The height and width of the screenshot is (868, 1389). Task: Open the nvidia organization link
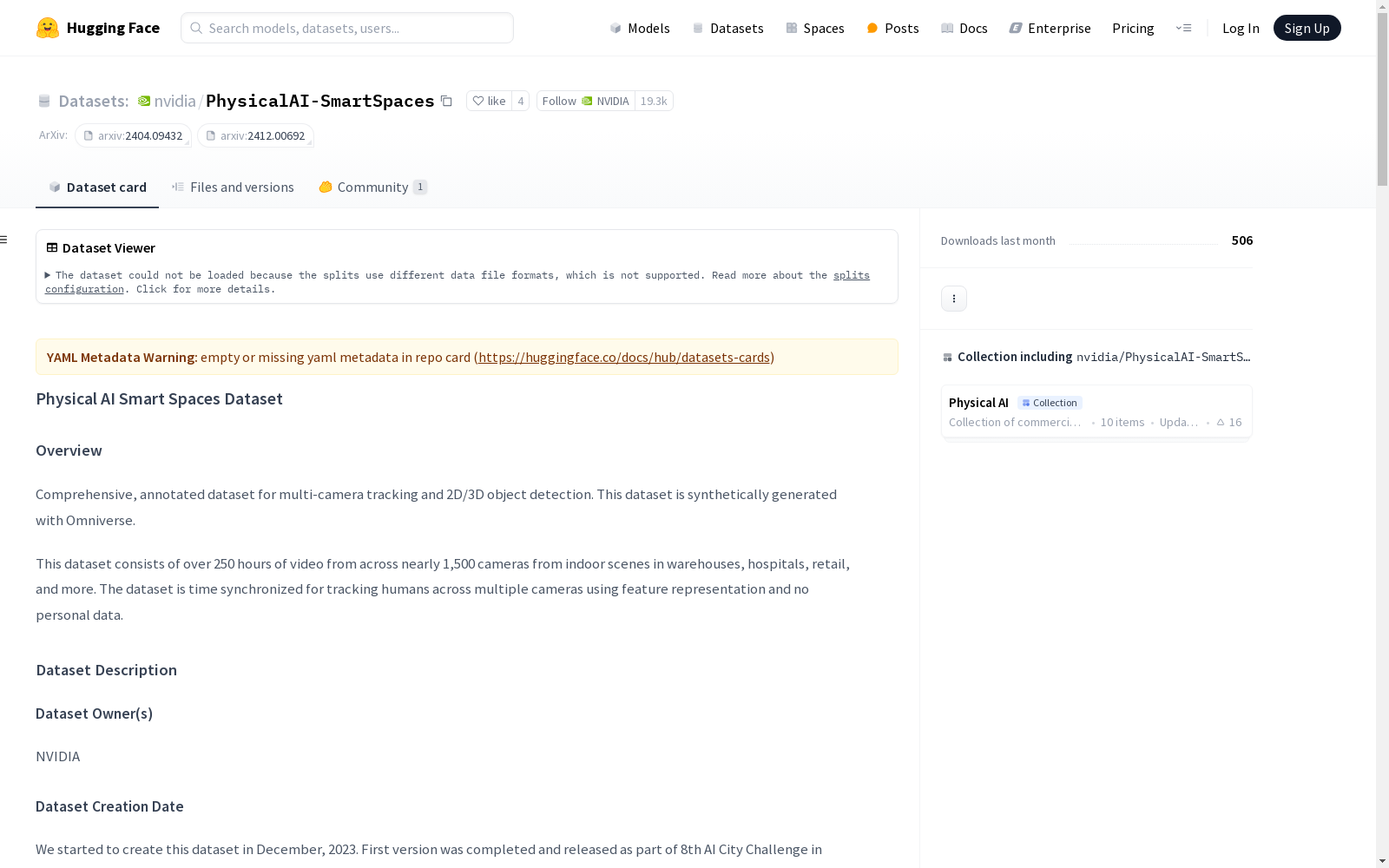pyautogui.click(x=174, y=101)
